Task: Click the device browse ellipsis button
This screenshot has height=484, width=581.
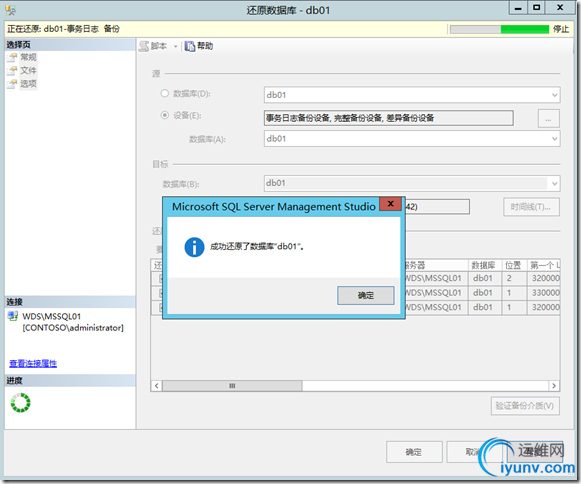Action: pos(548,119)
